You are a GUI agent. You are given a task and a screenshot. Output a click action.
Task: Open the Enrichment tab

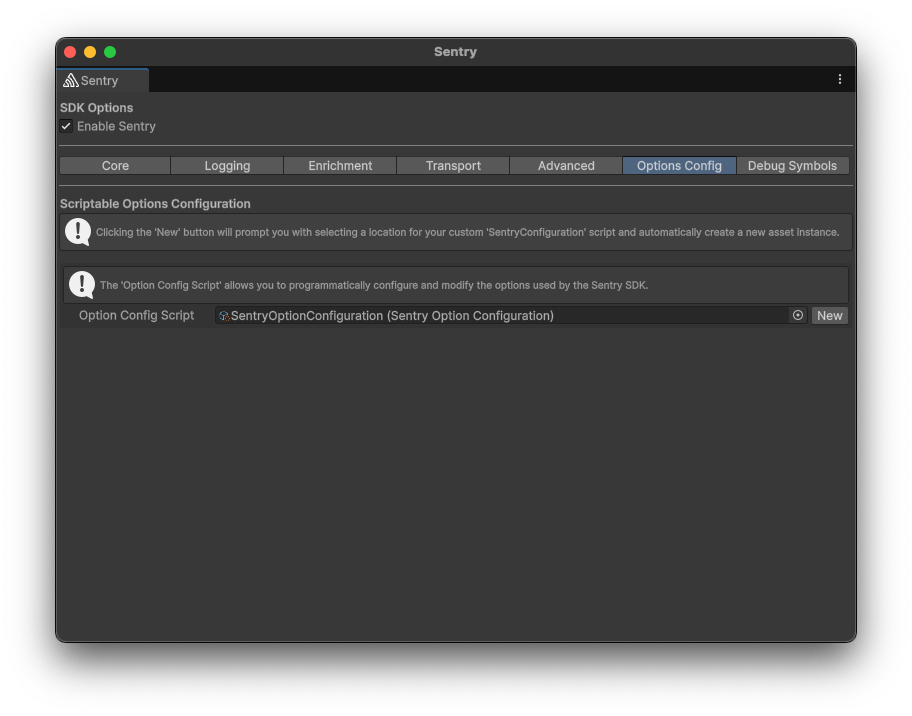click(x=340, y=165)
